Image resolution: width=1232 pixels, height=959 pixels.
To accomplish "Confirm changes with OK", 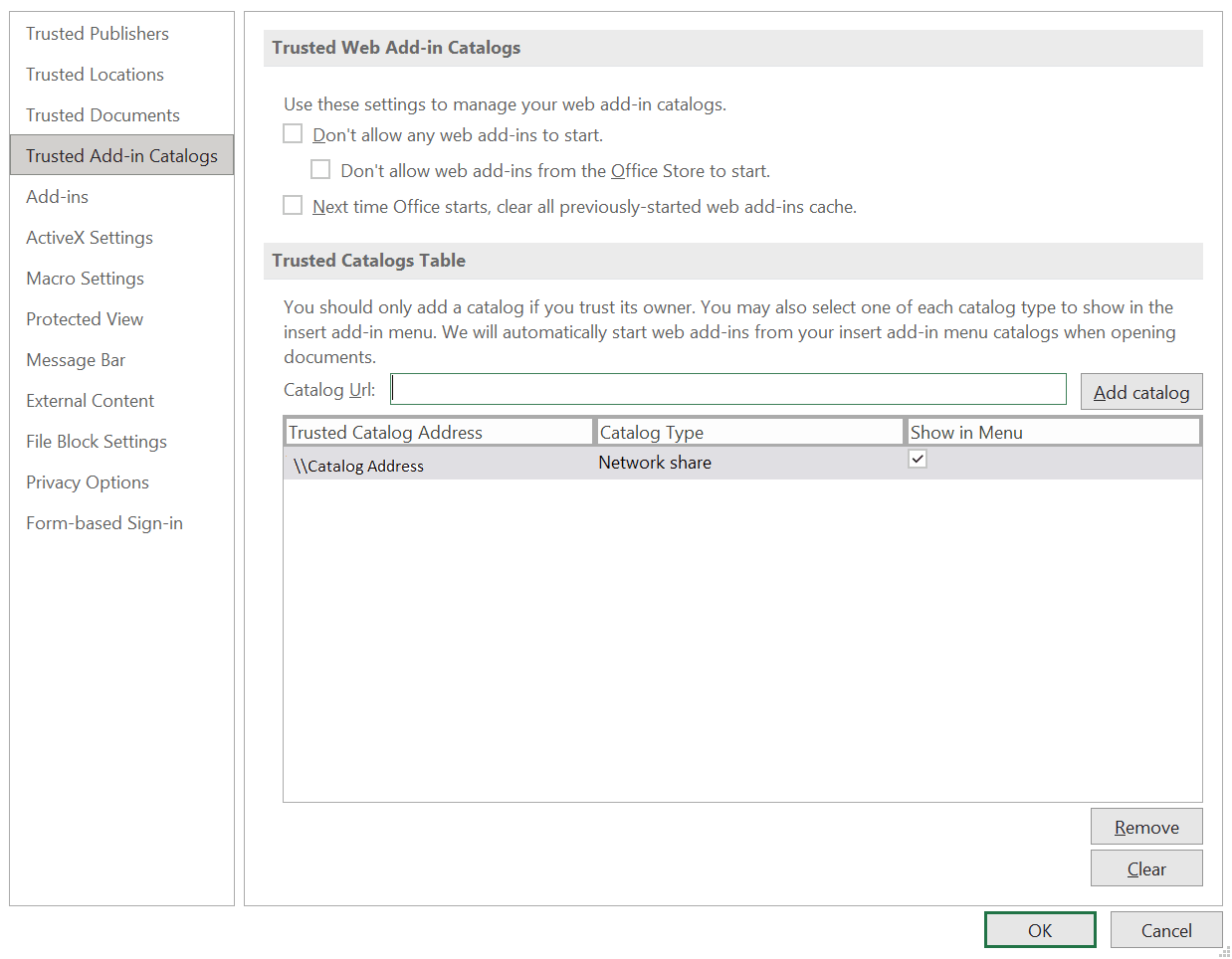I will tap(1039, 929).
